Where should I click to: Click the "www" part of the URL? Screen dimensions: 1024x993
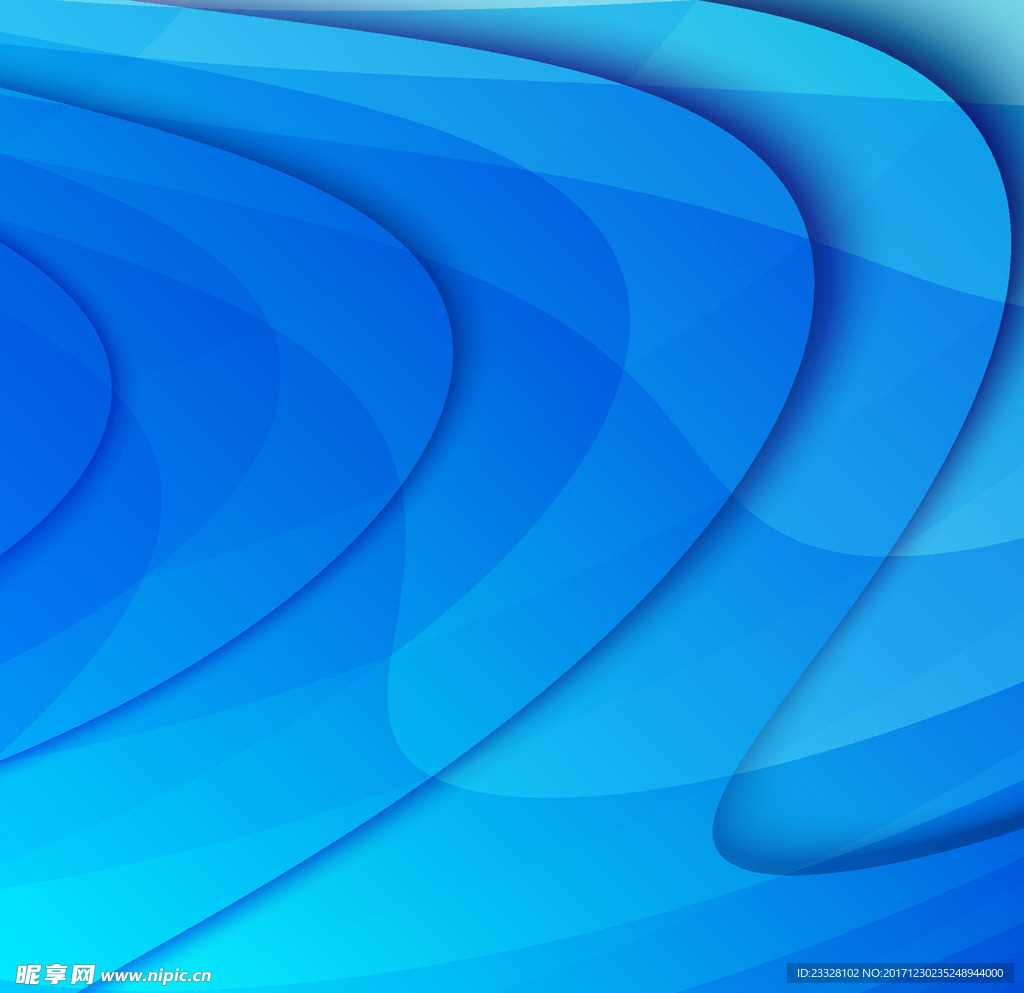coord(119,976)
